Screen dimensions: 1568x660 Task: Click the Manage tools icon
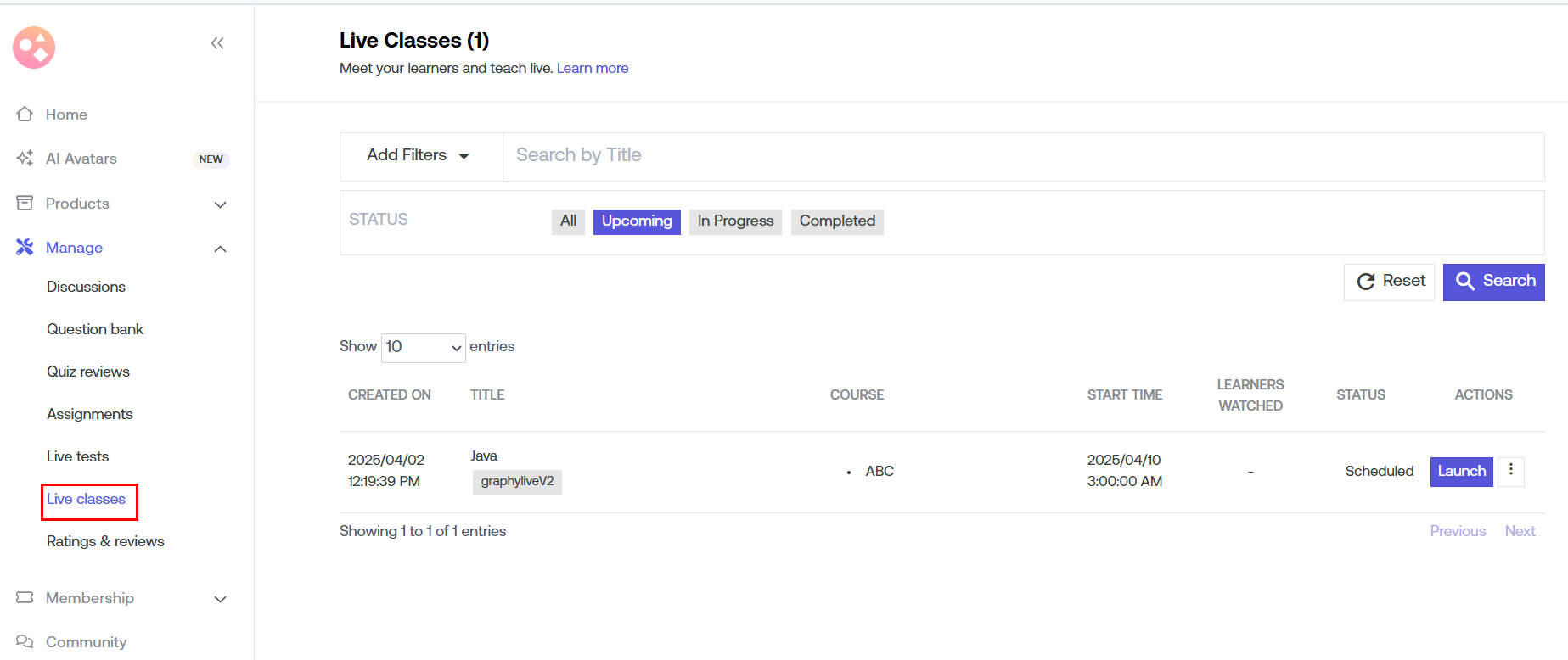25,248
